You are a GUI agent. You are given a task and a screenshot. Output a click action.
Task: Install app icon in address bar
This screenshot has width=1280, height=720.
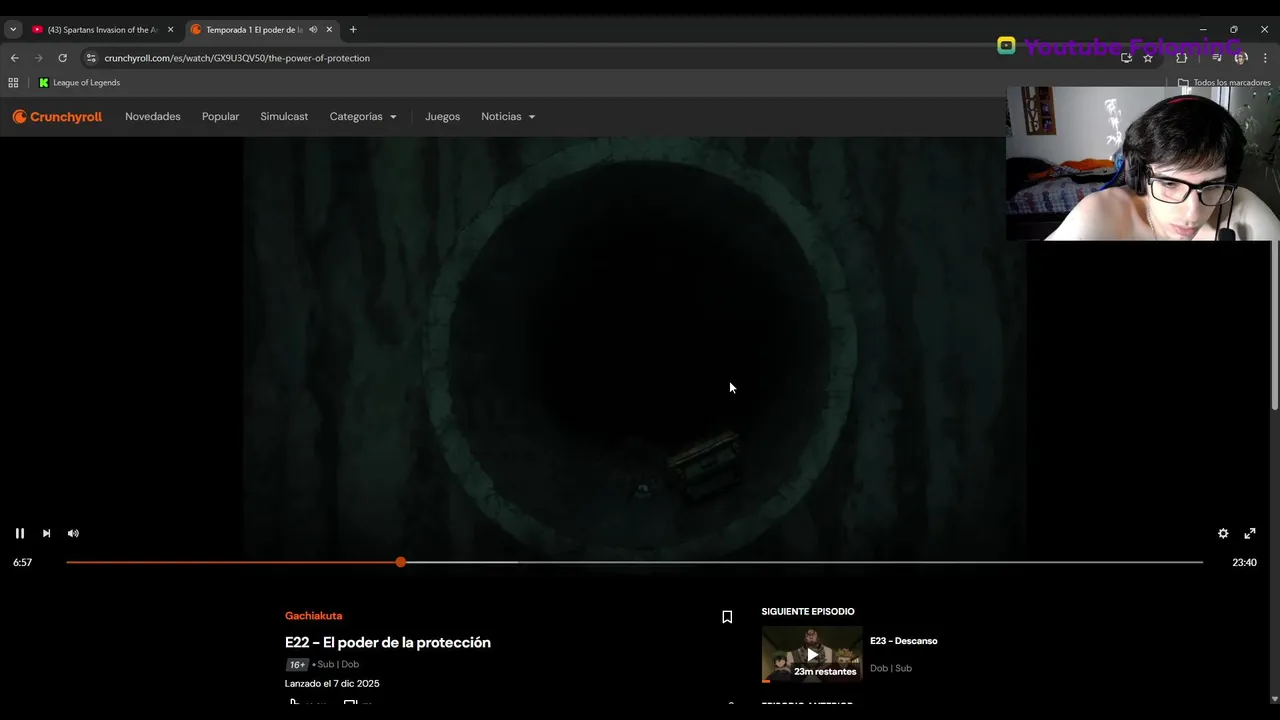pos(1126,58)
